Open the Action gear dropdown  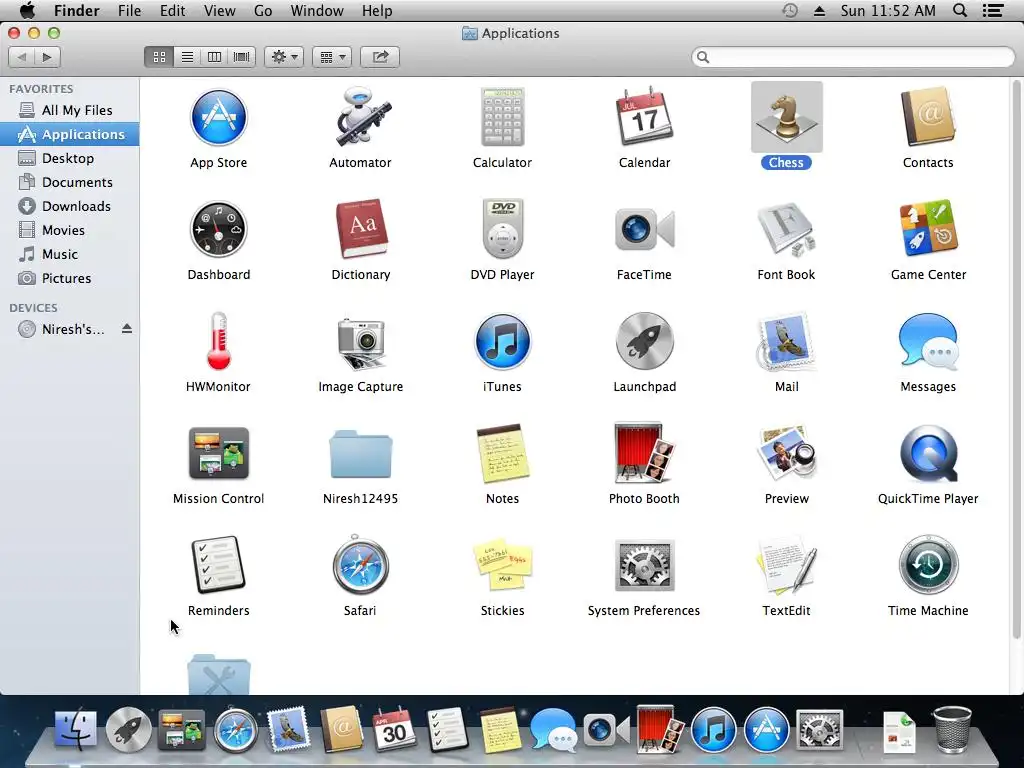tap(284, 57)
